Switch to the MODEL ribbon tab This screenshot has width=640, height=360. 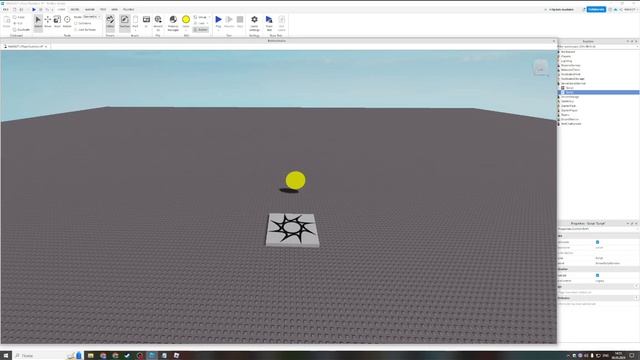pos(75,9)
